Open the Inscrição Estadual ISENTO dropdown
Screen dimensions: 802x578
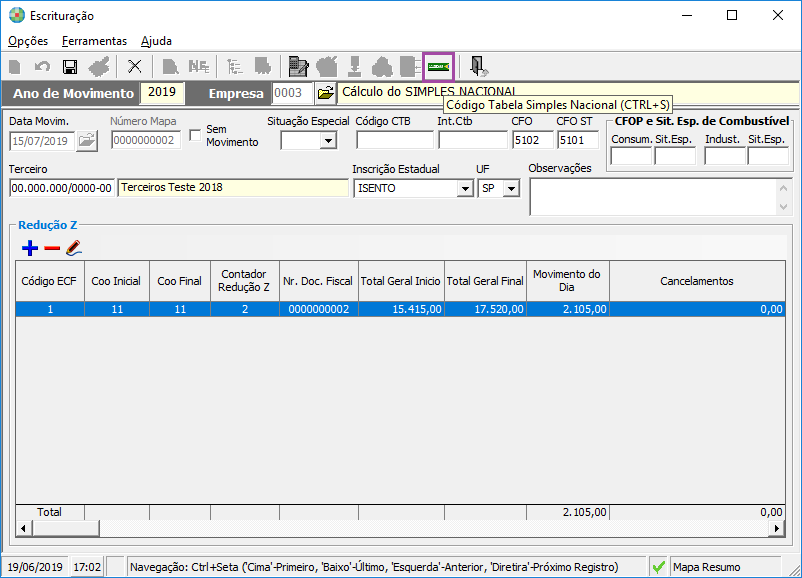(x=464, y=189)
